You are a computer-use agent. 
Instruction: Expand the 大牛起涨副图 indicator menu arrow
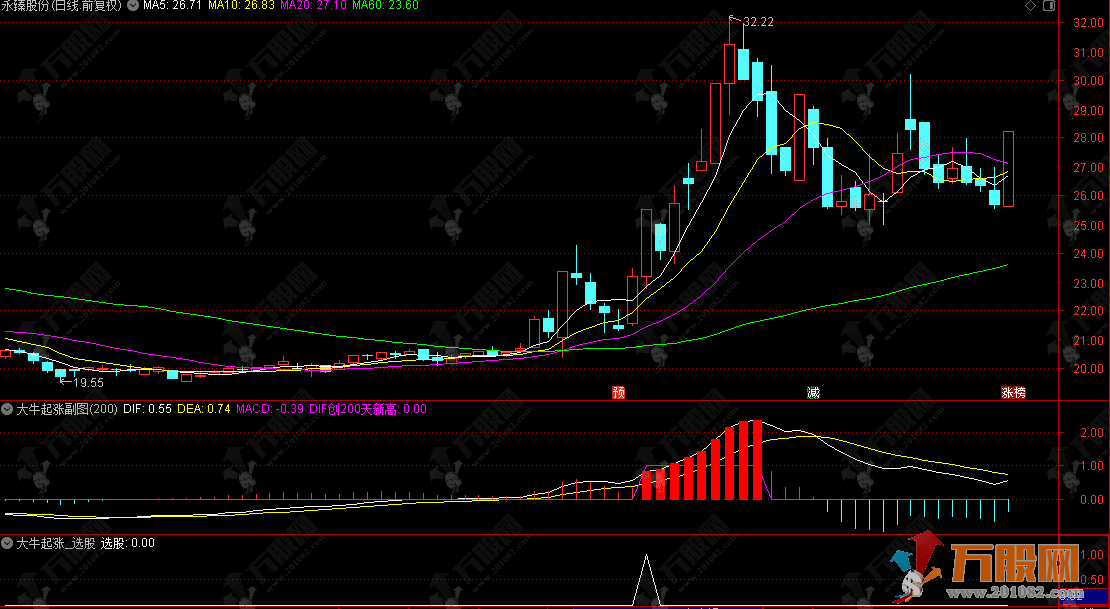click(7, 409)
